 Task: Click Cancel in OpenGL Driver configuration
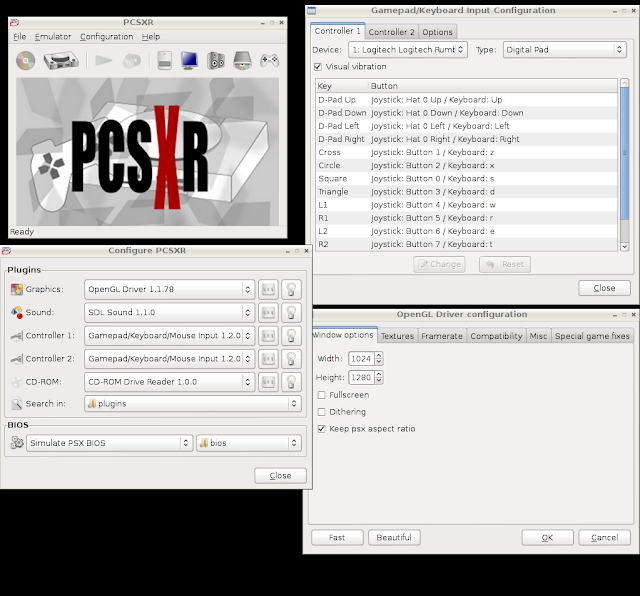604,538
